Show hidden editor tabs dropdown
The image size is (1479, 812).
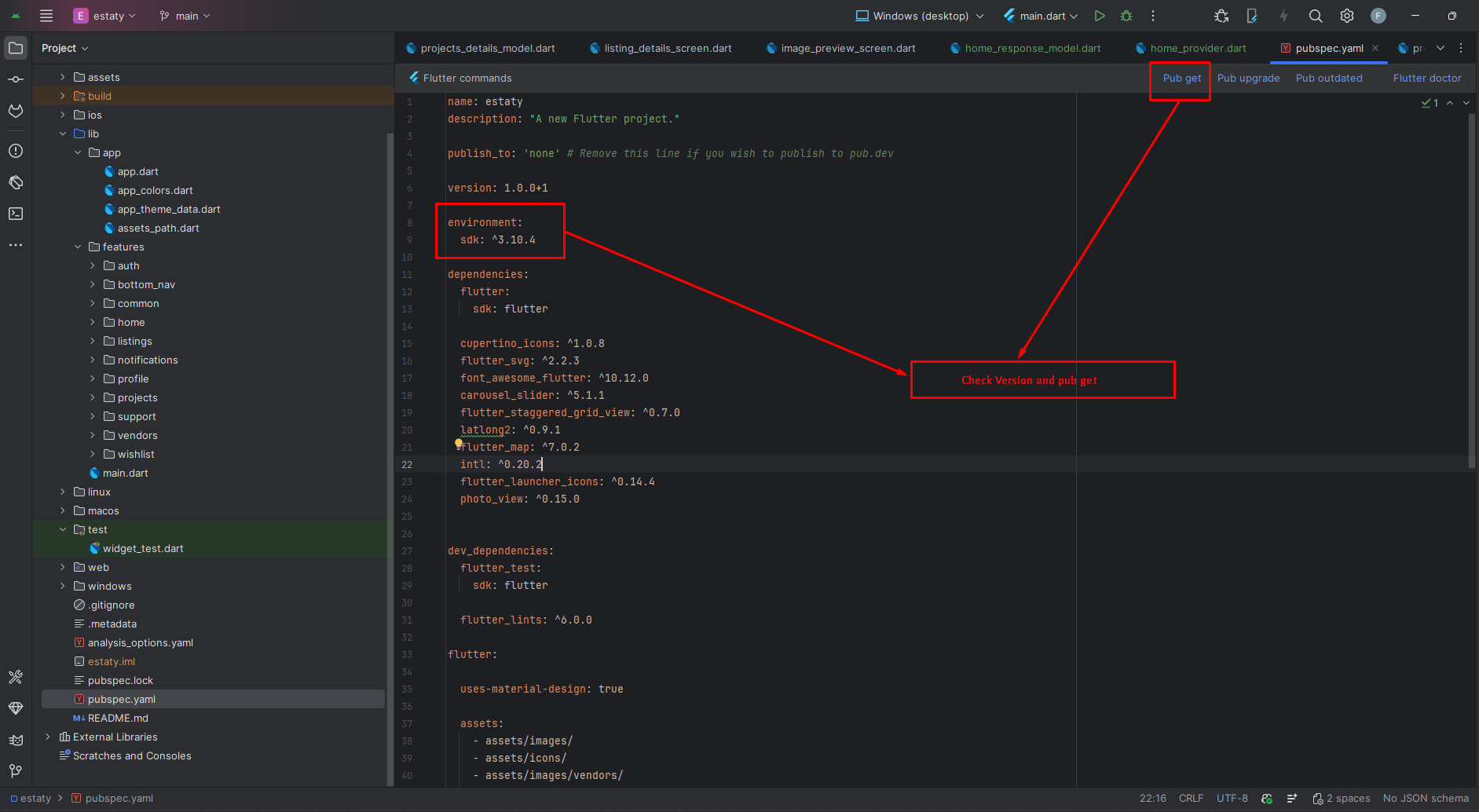tap(1441, 48)
